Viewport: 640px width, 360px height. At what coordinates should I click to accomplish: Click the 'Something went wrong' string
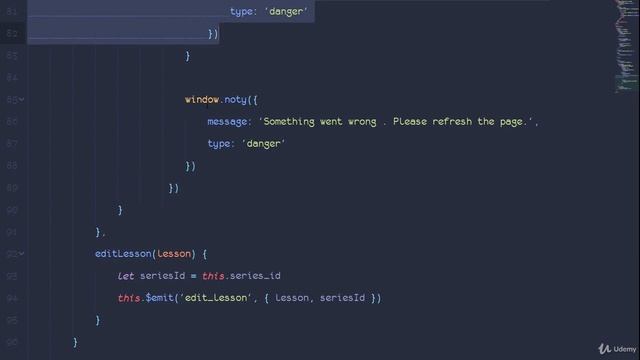tap(320, 122)
